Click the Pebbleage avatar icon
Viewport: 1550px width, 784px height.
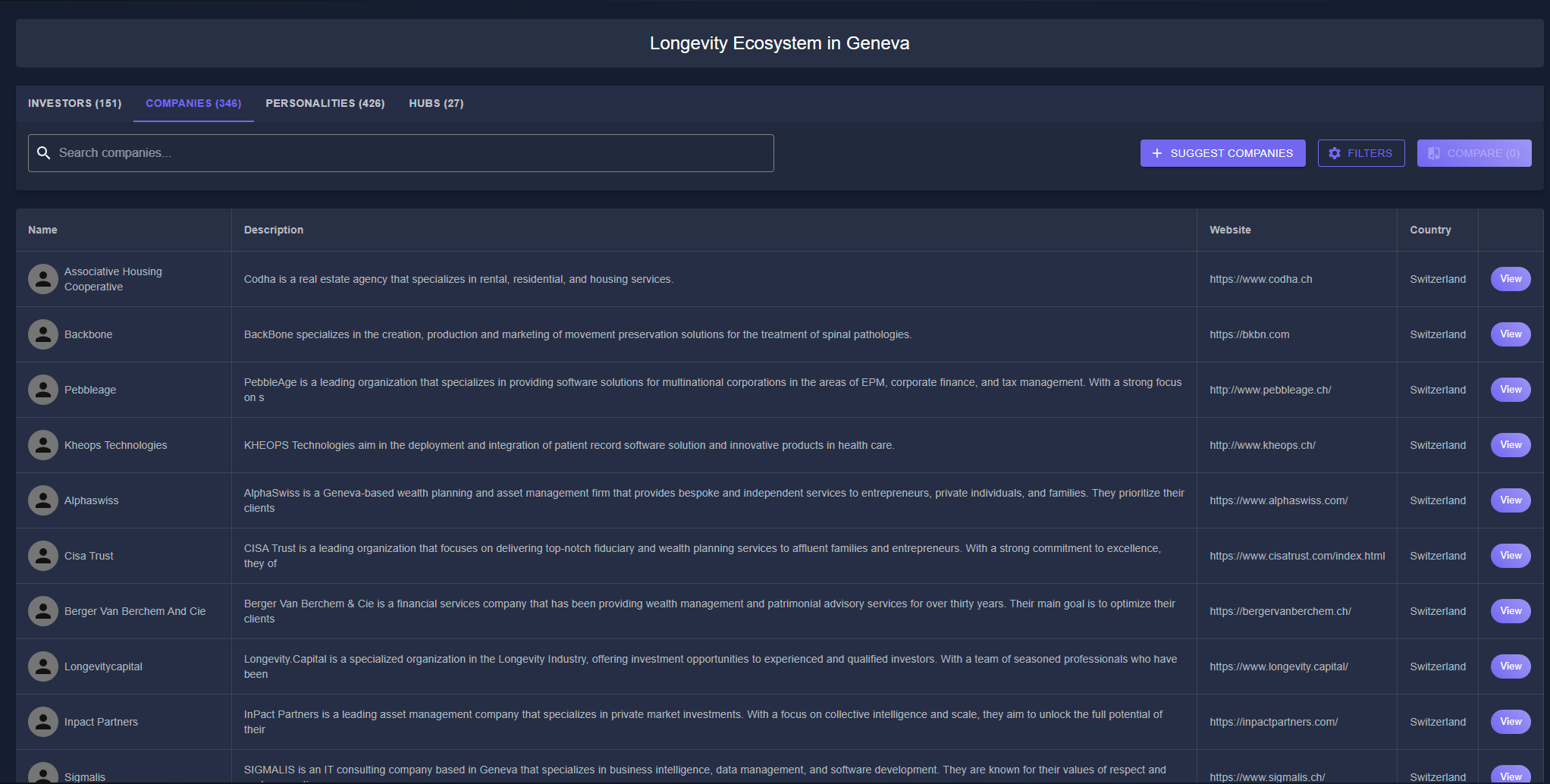tap(43, 390)
